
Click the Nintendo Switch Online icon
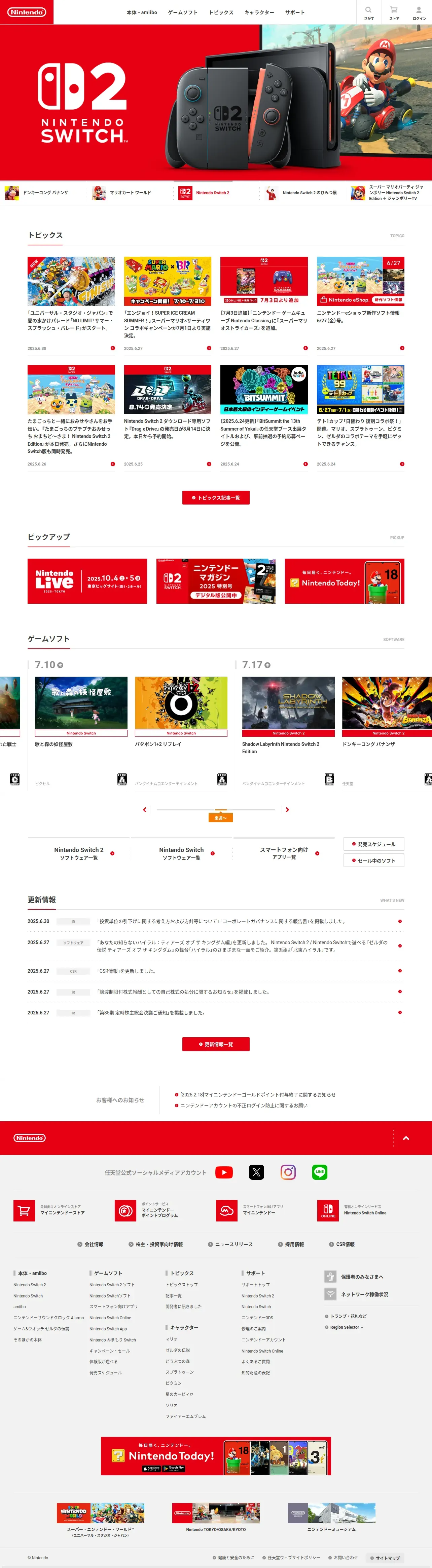point(328,1210)
